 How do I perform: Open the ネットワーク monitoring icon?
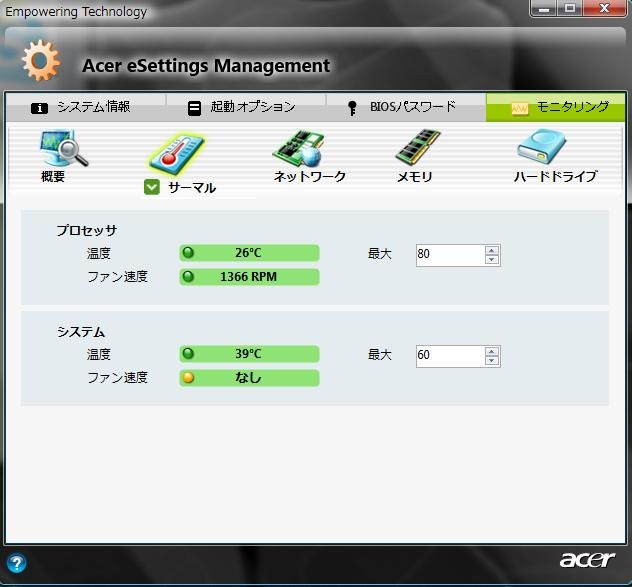(x=298, y=152)
